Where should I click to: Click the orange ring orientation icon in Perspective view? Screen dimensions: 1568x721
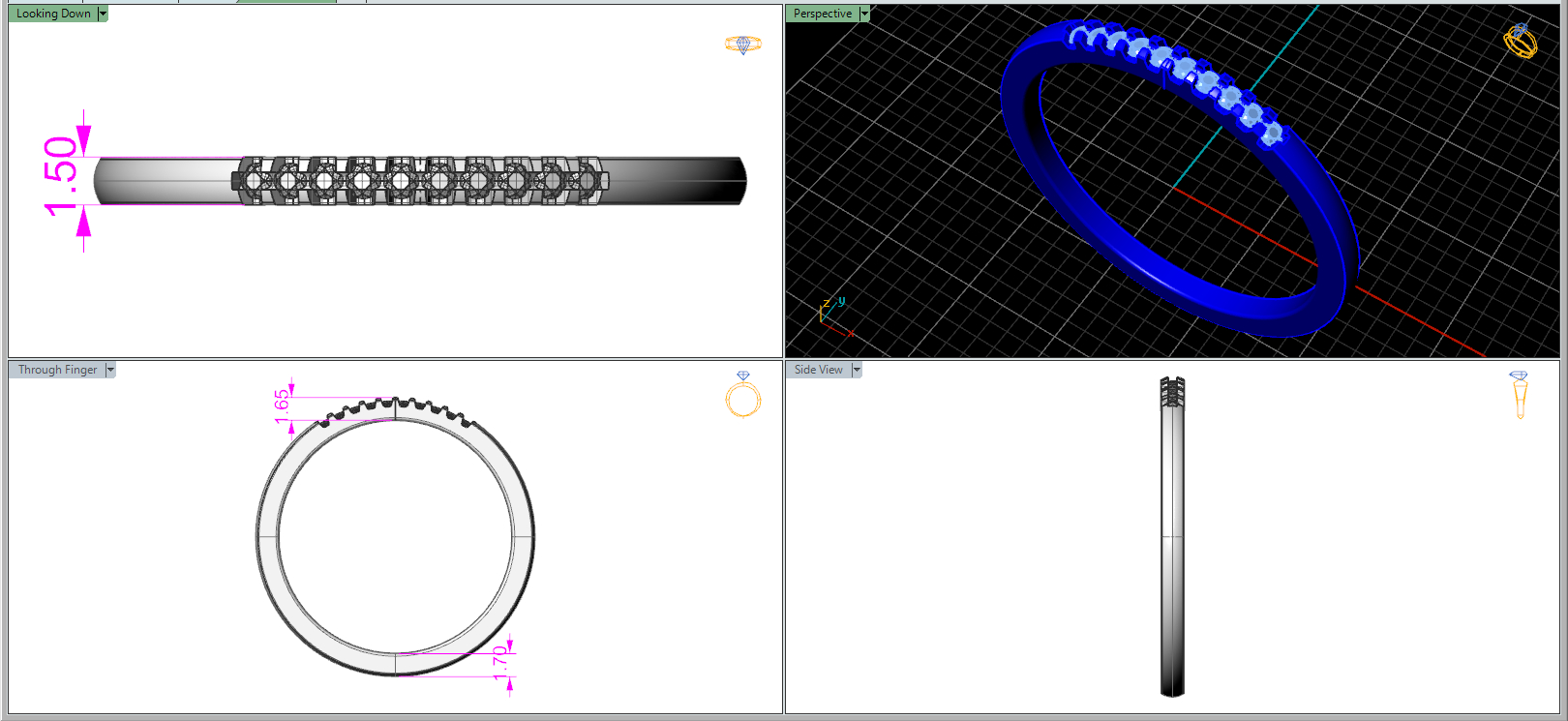[x=1521, y=41]
